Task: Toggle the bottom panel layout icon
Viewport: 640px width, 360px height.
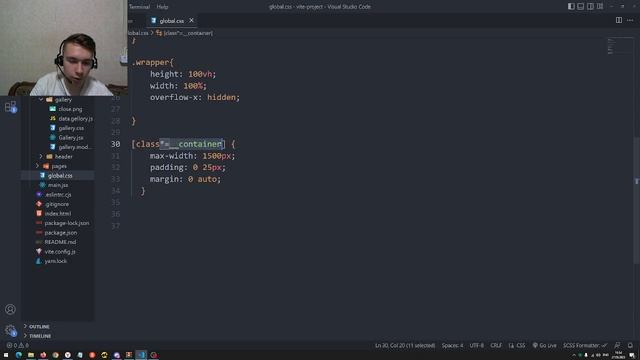Action: coord(580,7)
